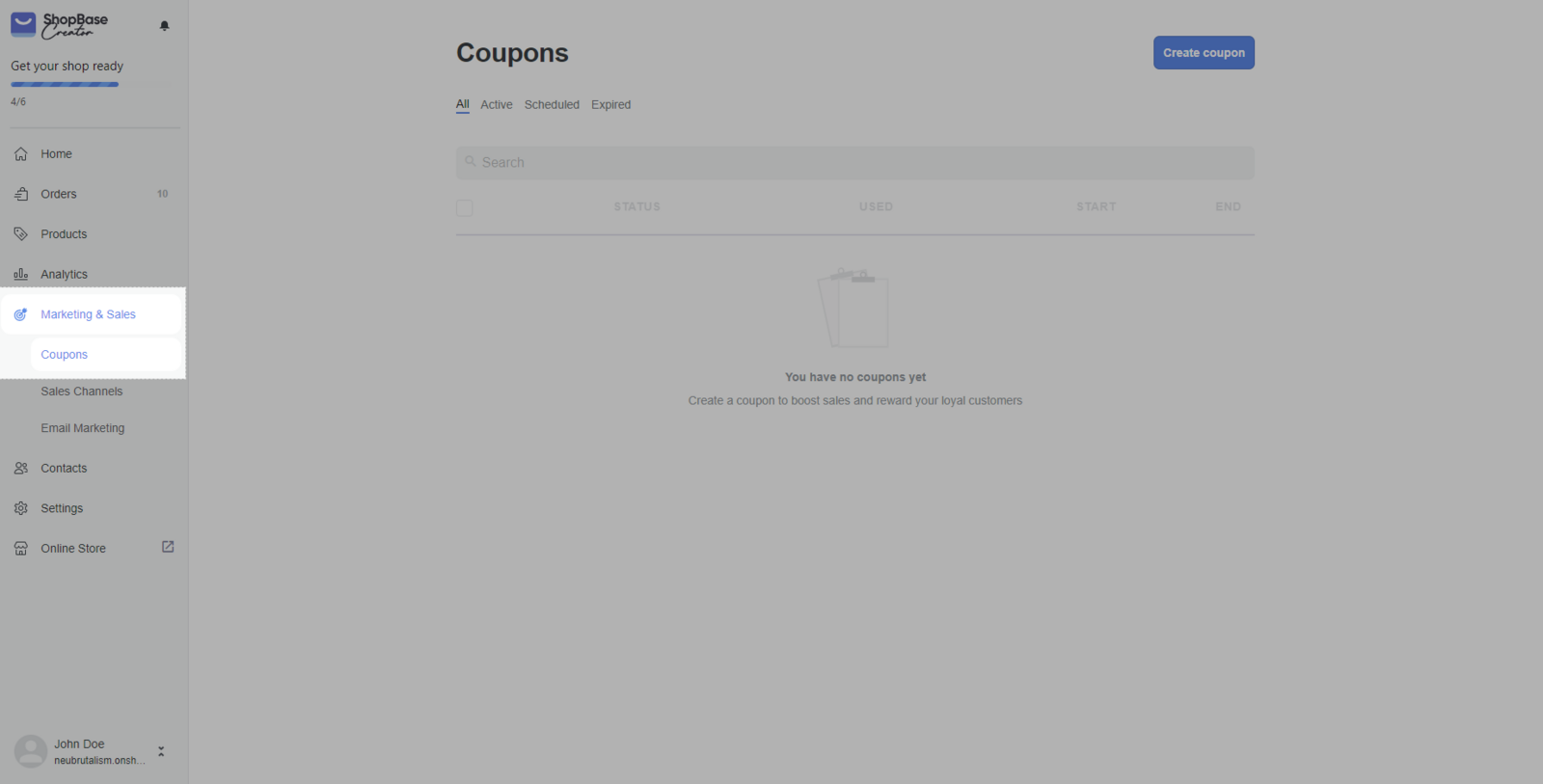Click the search magnifier icon
Image resolution: width=1543 pixels, height=784 pixels.
pyautogui.click(x=471, y=162)
